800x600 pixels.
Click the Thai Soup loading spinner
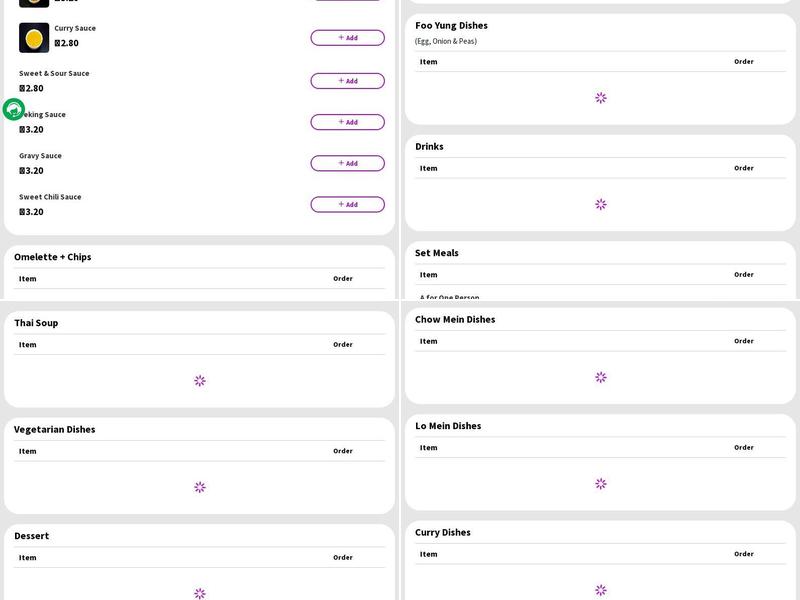click(200, 381)
